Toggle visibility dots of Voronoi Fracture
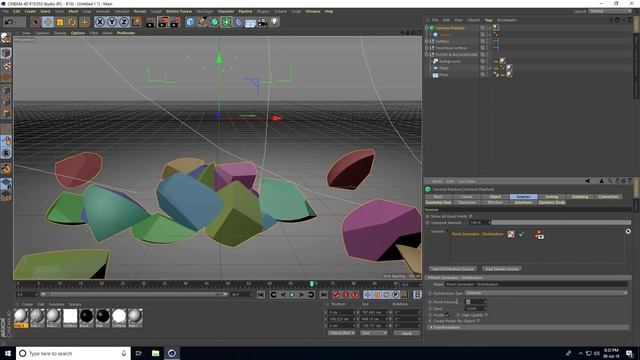This screenshot has width=640, height=360. pyautogui.click(x=487, y=28)
